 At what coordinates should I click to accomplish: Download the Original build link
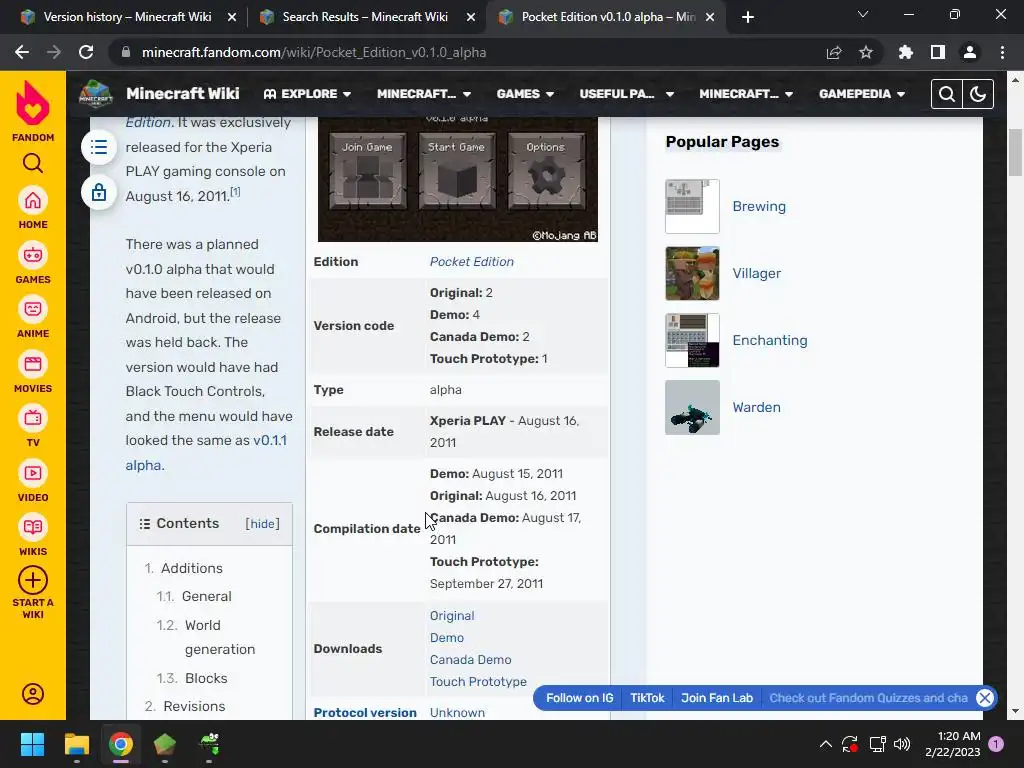click(452, 616)
